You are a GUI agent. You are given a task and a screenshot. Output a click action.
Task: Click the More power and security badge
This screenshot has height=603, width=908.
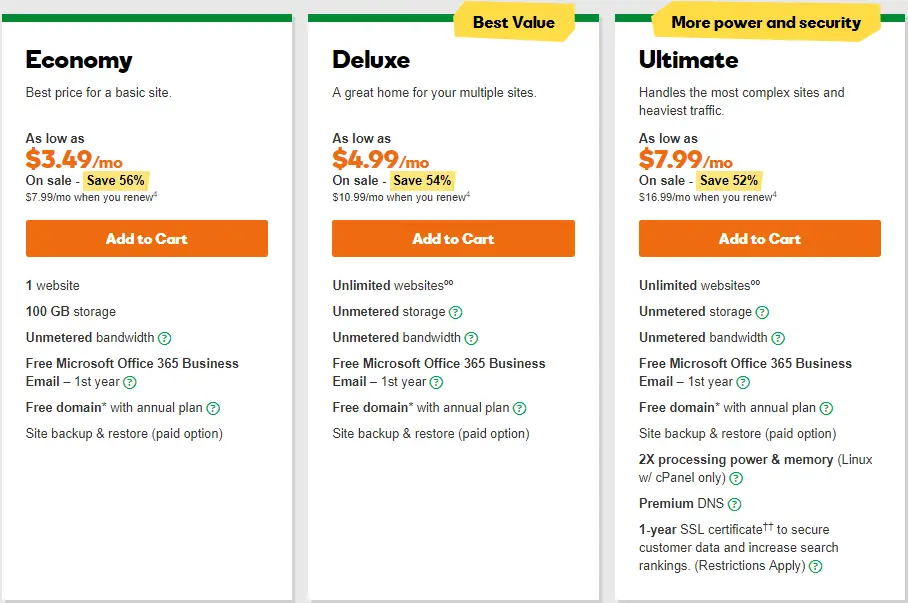(766, 22)
